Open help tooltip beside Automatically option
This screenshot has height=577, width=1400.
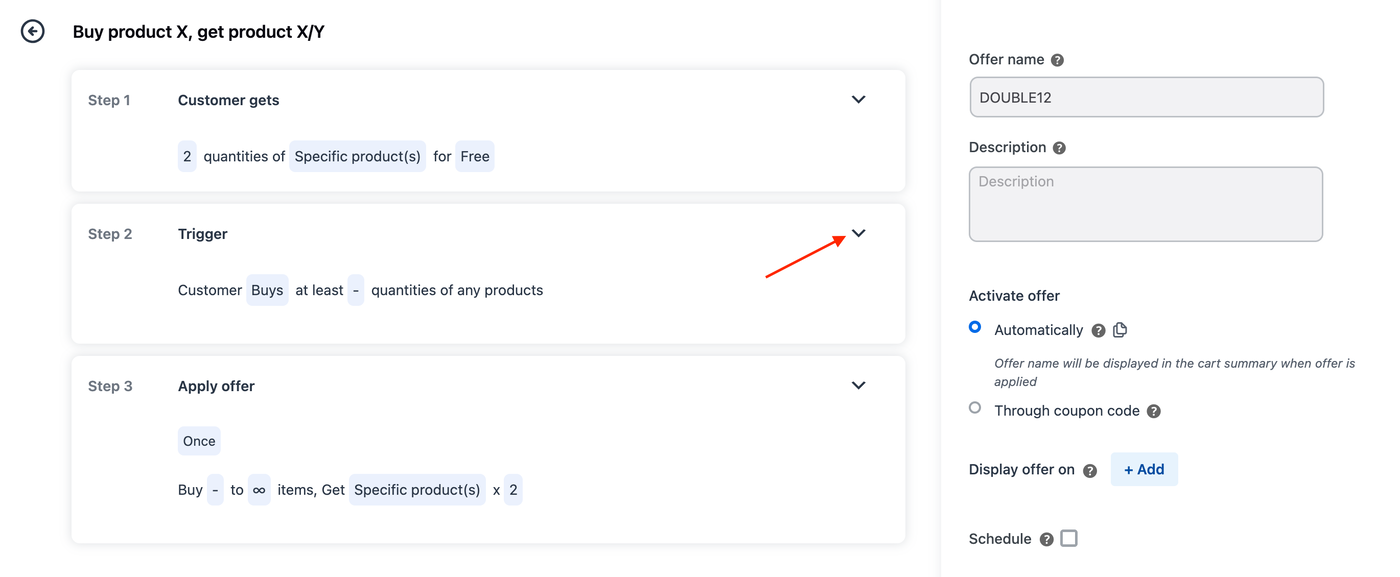tap(1098, 331)
